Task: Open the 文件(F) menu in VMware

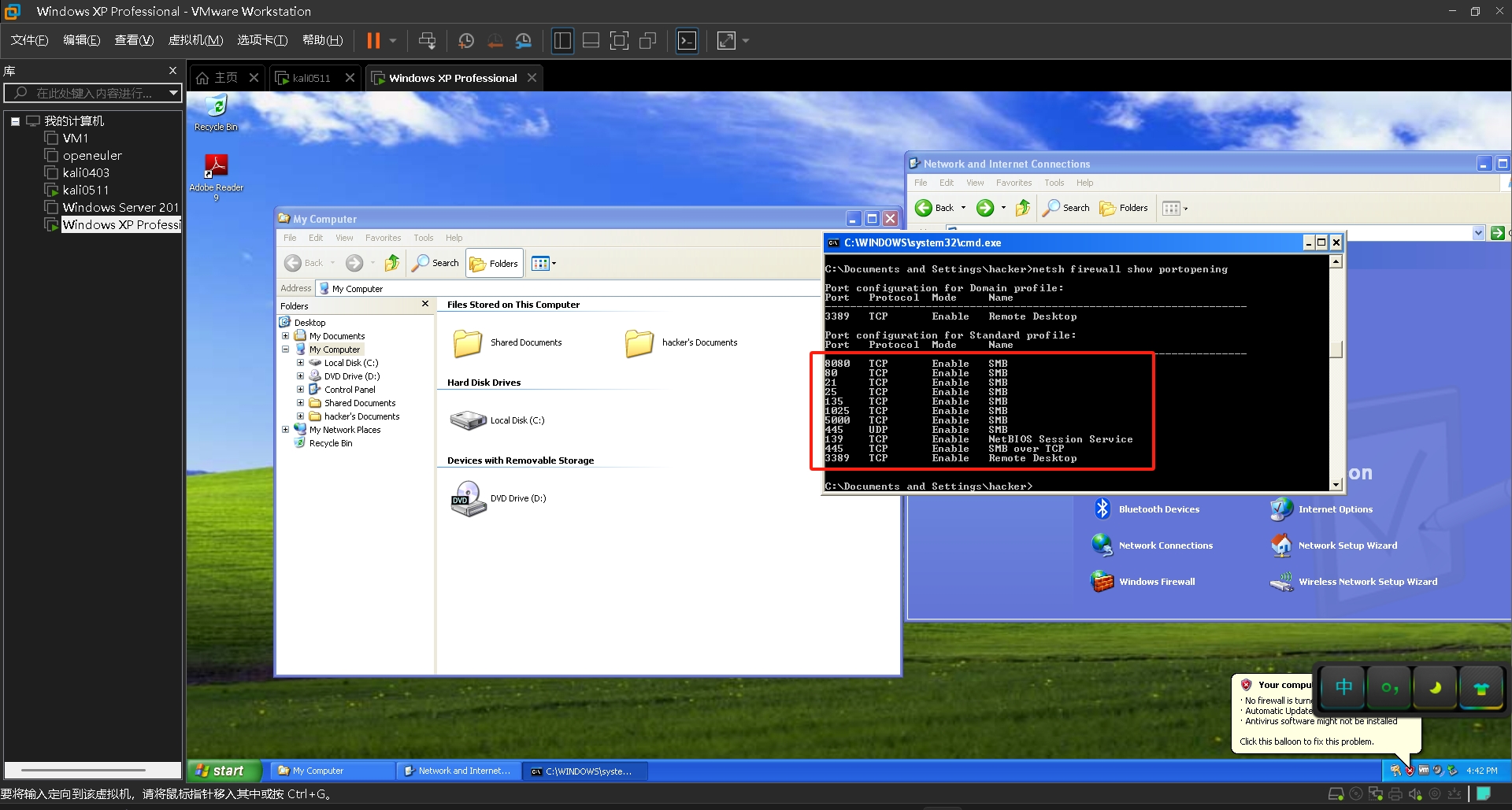Action: 29,40
